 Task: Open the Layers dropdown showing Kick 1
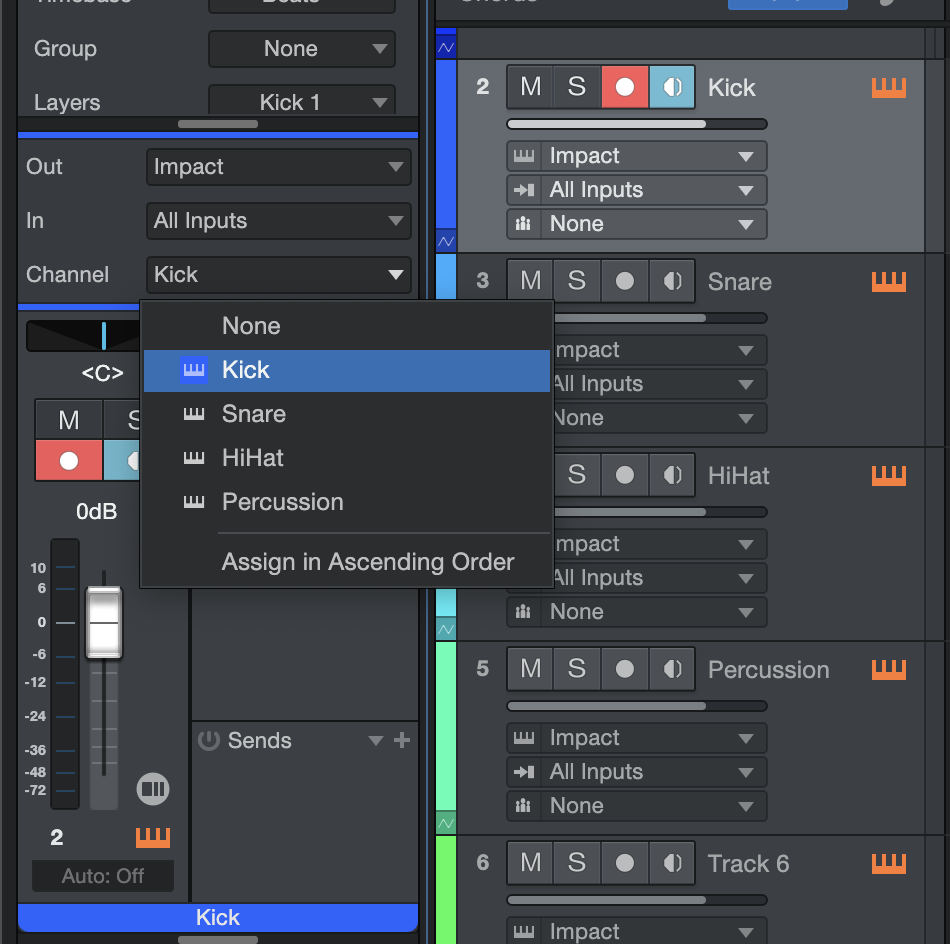tap(302, 101)
